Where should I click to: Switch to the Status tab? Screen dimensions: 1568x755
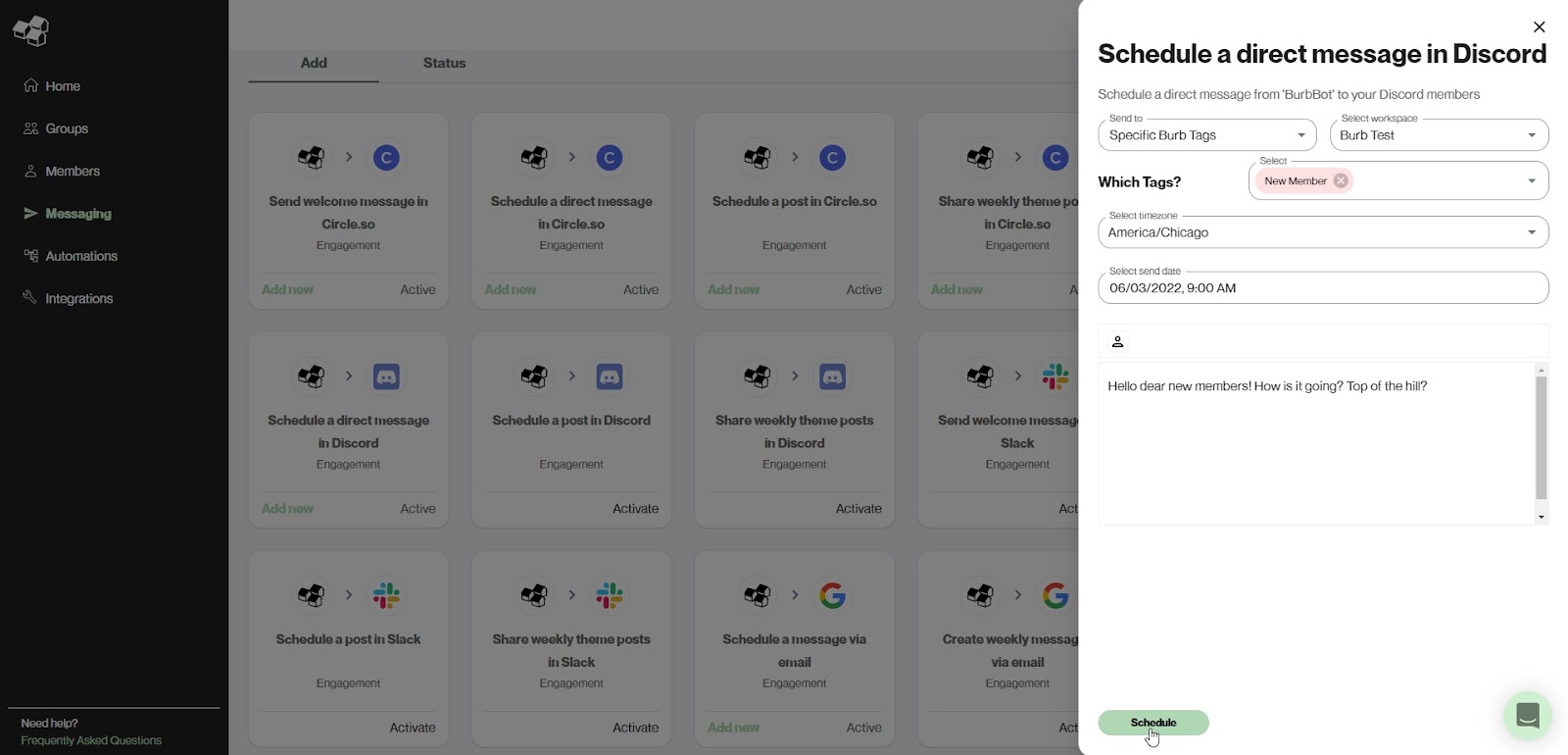click(444, 63)
